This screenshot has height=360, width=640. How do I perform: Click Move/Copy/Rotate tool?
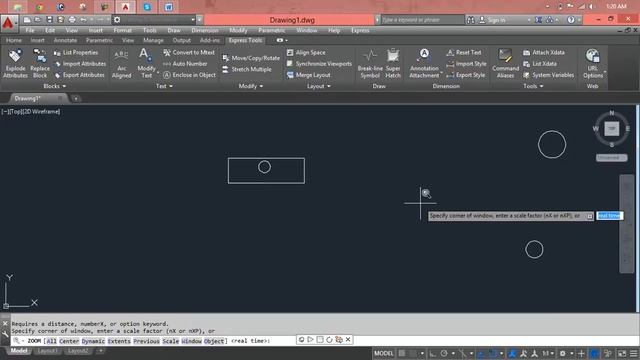(x=251, y=58)
